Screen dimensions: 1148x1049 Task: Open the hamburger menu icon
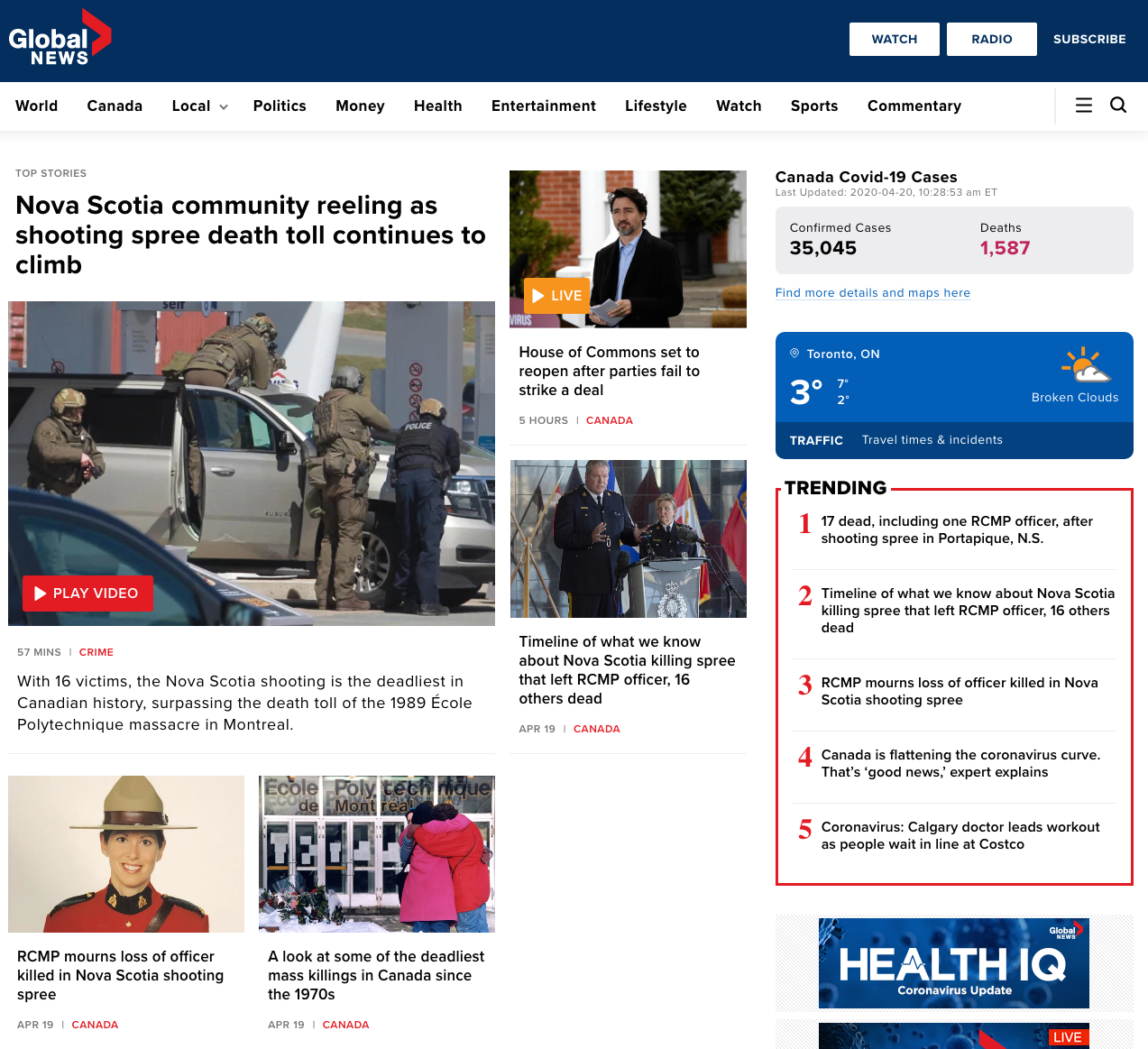click(x=1084, y=106)
